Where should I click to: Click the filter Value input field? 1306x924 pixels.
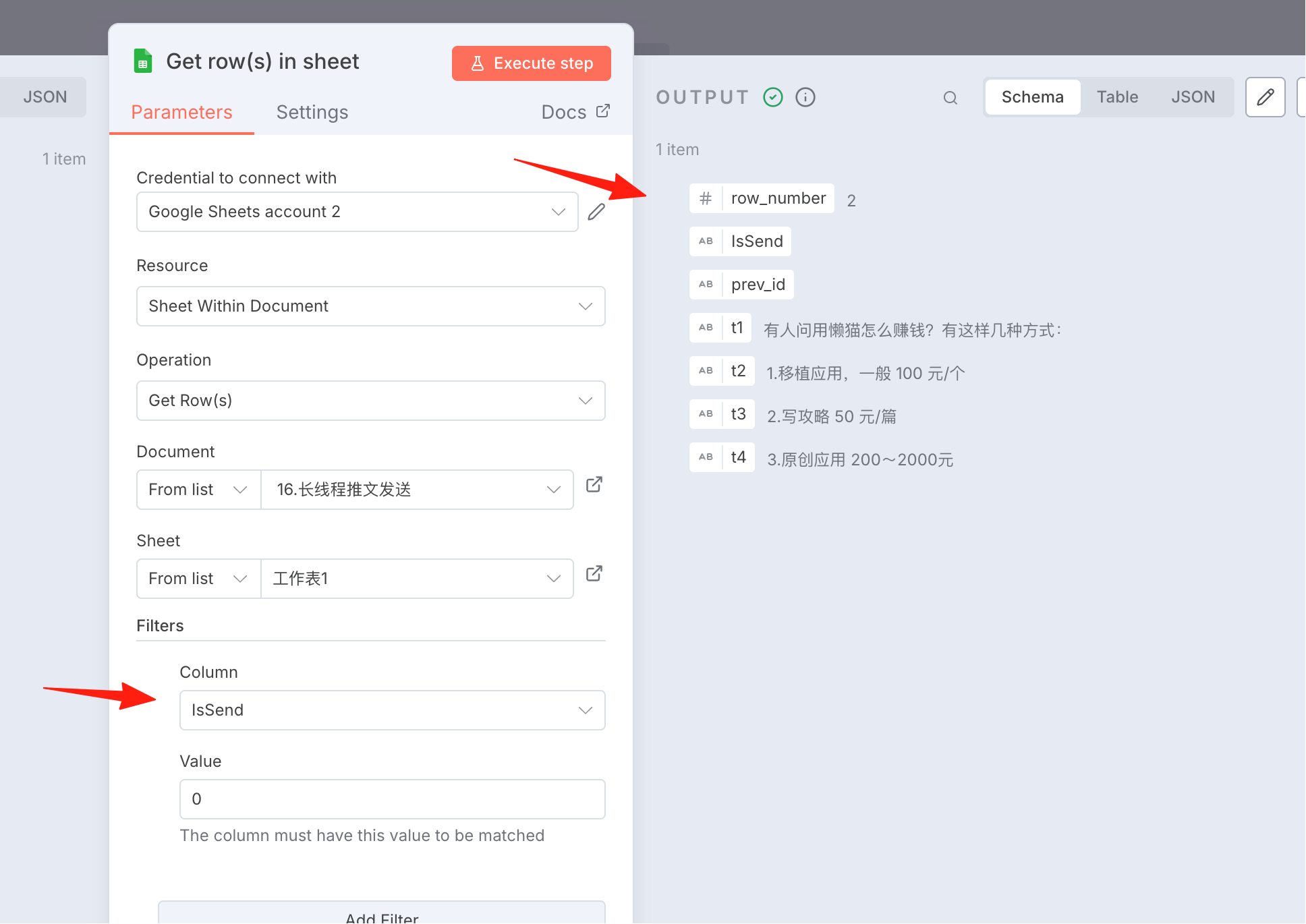point(393,799)
